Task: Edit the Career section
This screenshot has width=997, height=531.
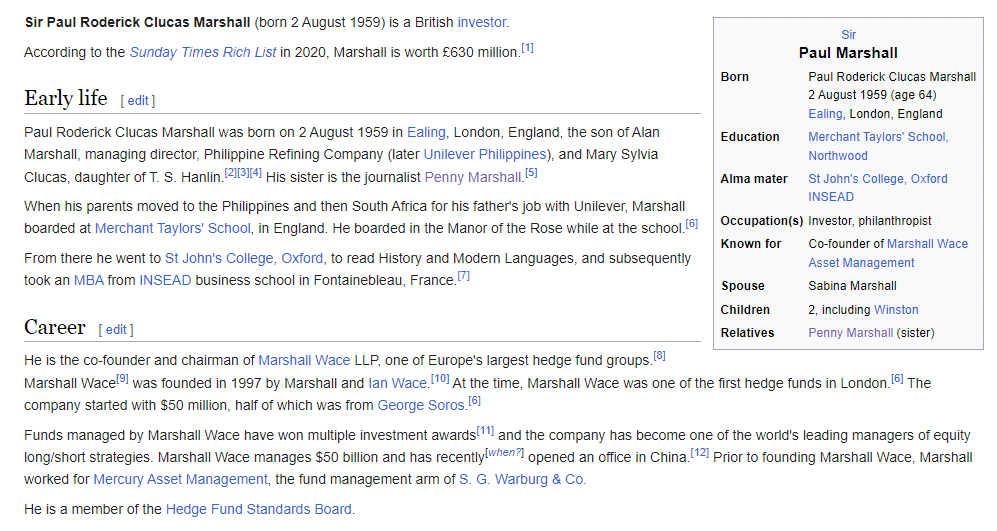Action: (x=116, y=329)
